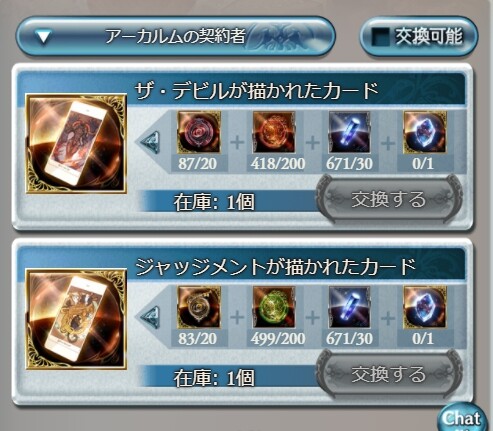Click the ジャッジメントが描かれたカード title
Image resolution: width=493 pixels, height=431 pixels.
pyautogui.click(x=275, y=266)
